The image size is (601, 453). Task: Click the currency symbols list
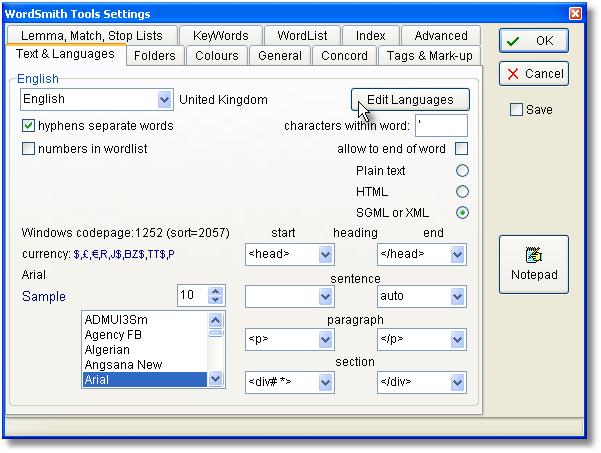pyautogui.click(x=124, y=254)
